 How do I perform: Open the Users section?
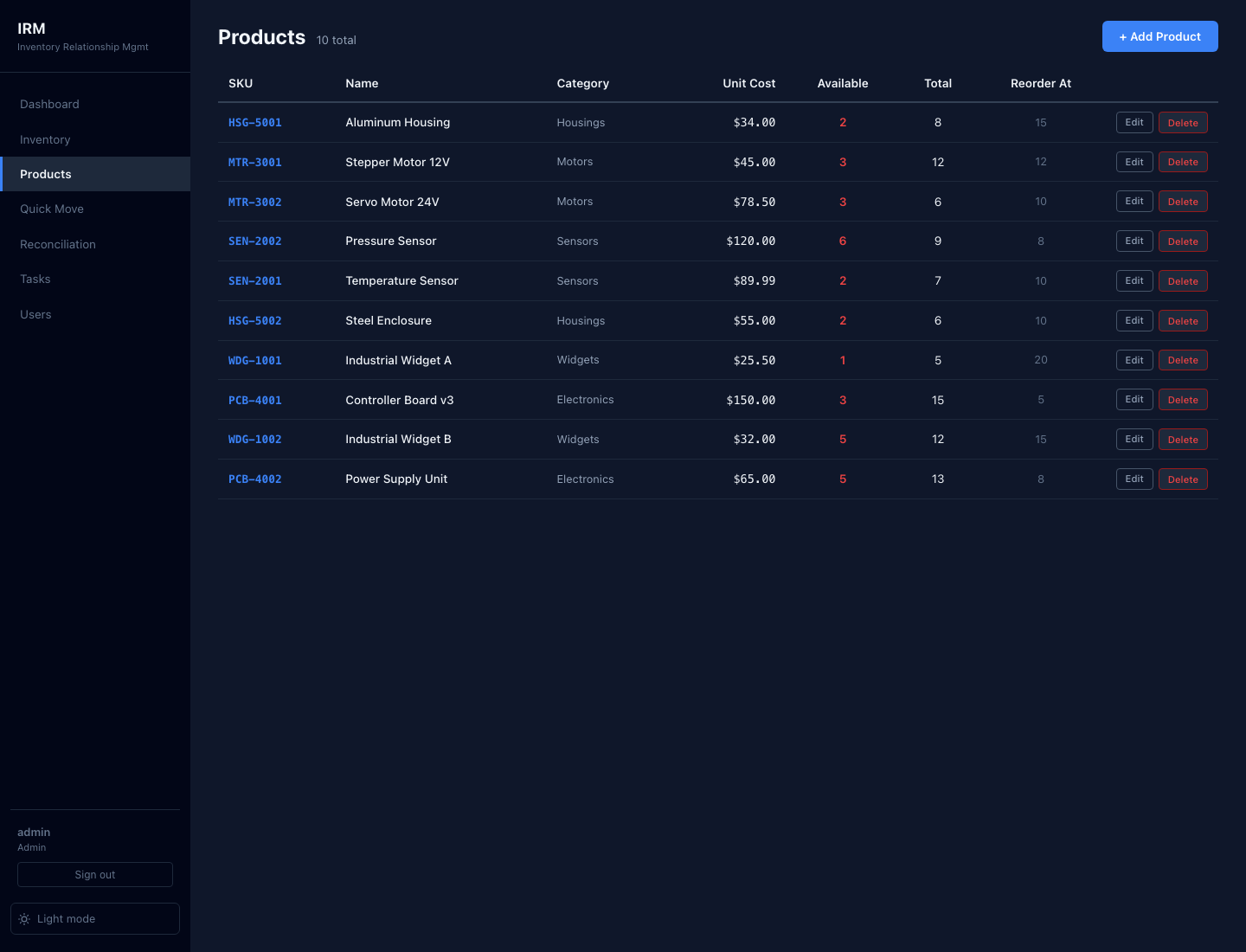pos(95,314)
